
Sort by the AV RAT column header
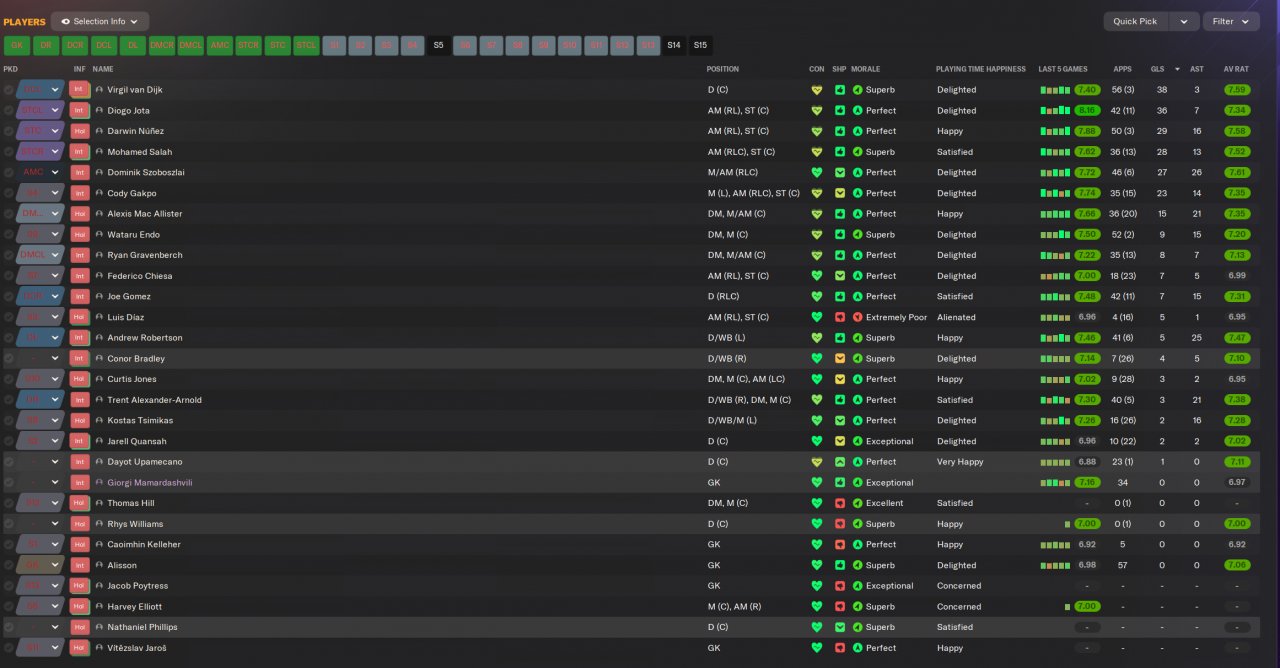[1236, 69]
